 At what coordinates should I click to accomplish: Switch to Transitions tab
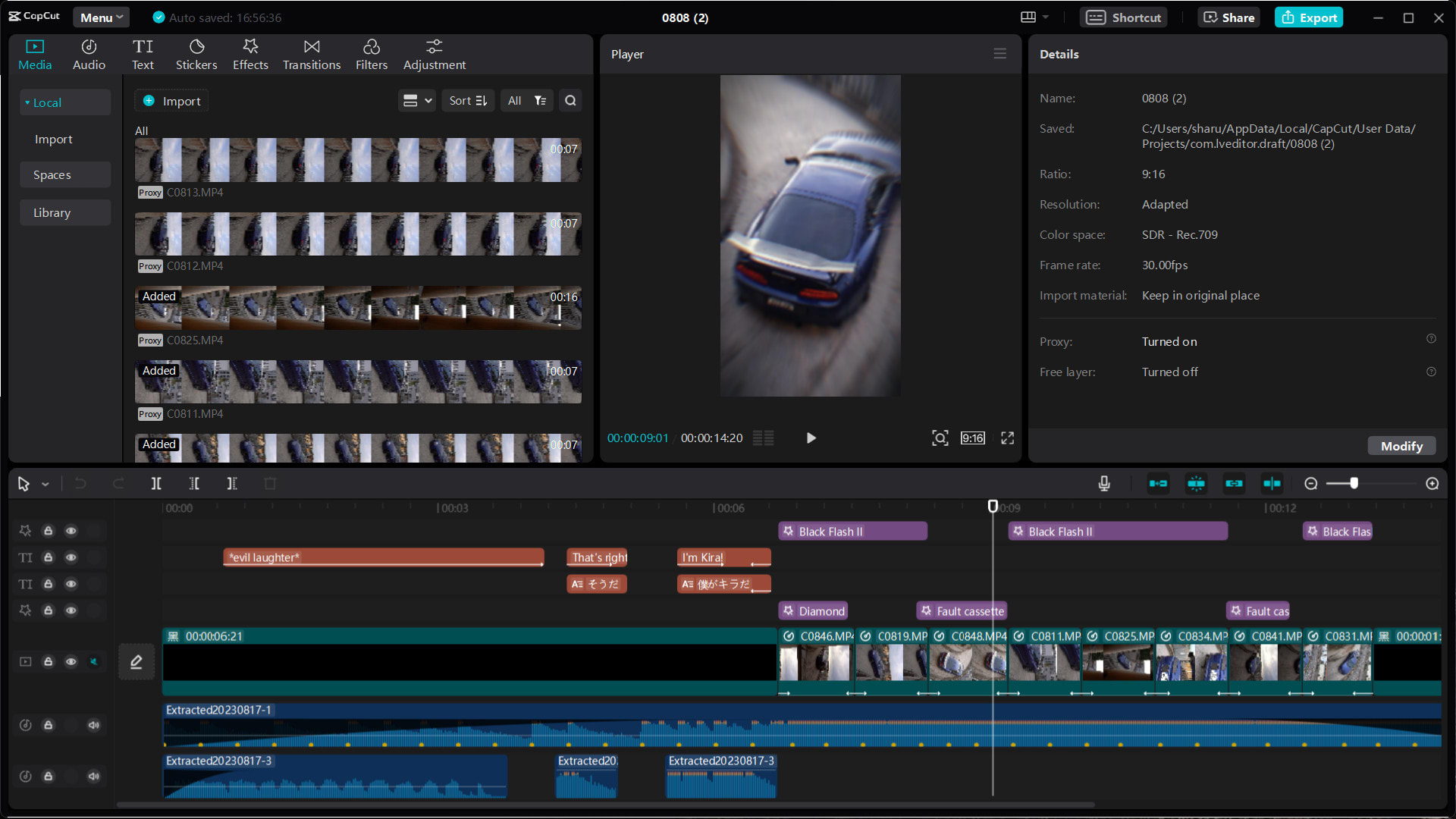[x=312, y=55]
